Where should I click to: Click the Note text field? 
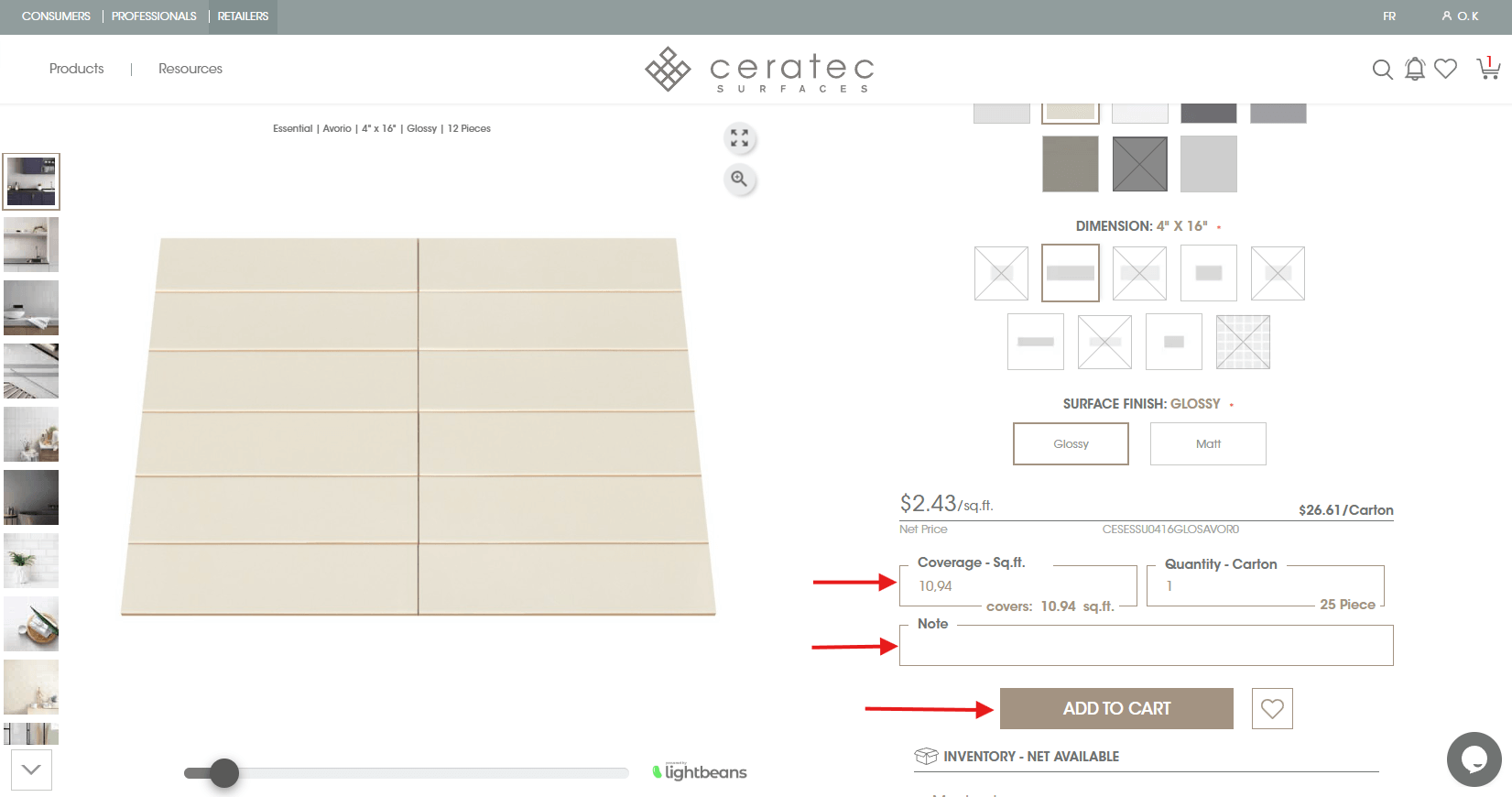[1146, 646]
